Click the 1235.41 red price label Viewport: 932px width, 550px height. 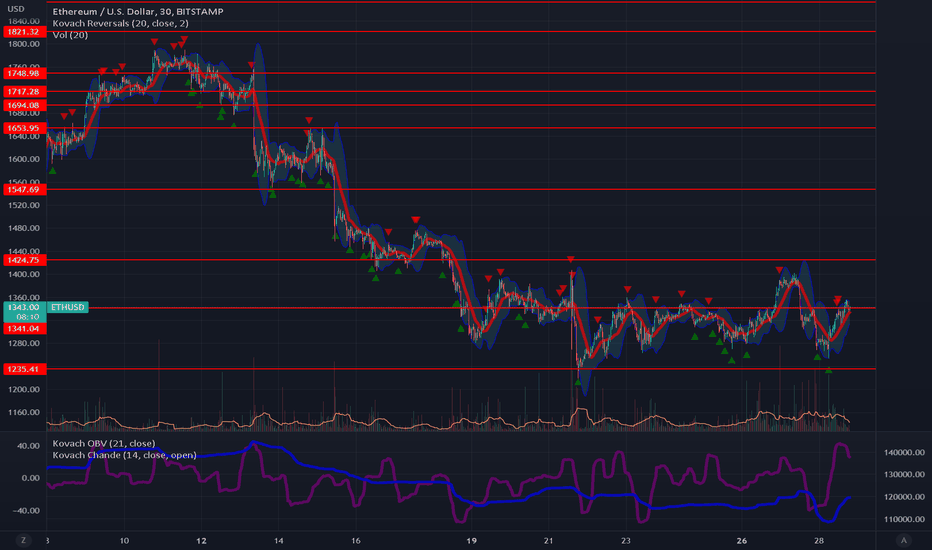point(24,369)
